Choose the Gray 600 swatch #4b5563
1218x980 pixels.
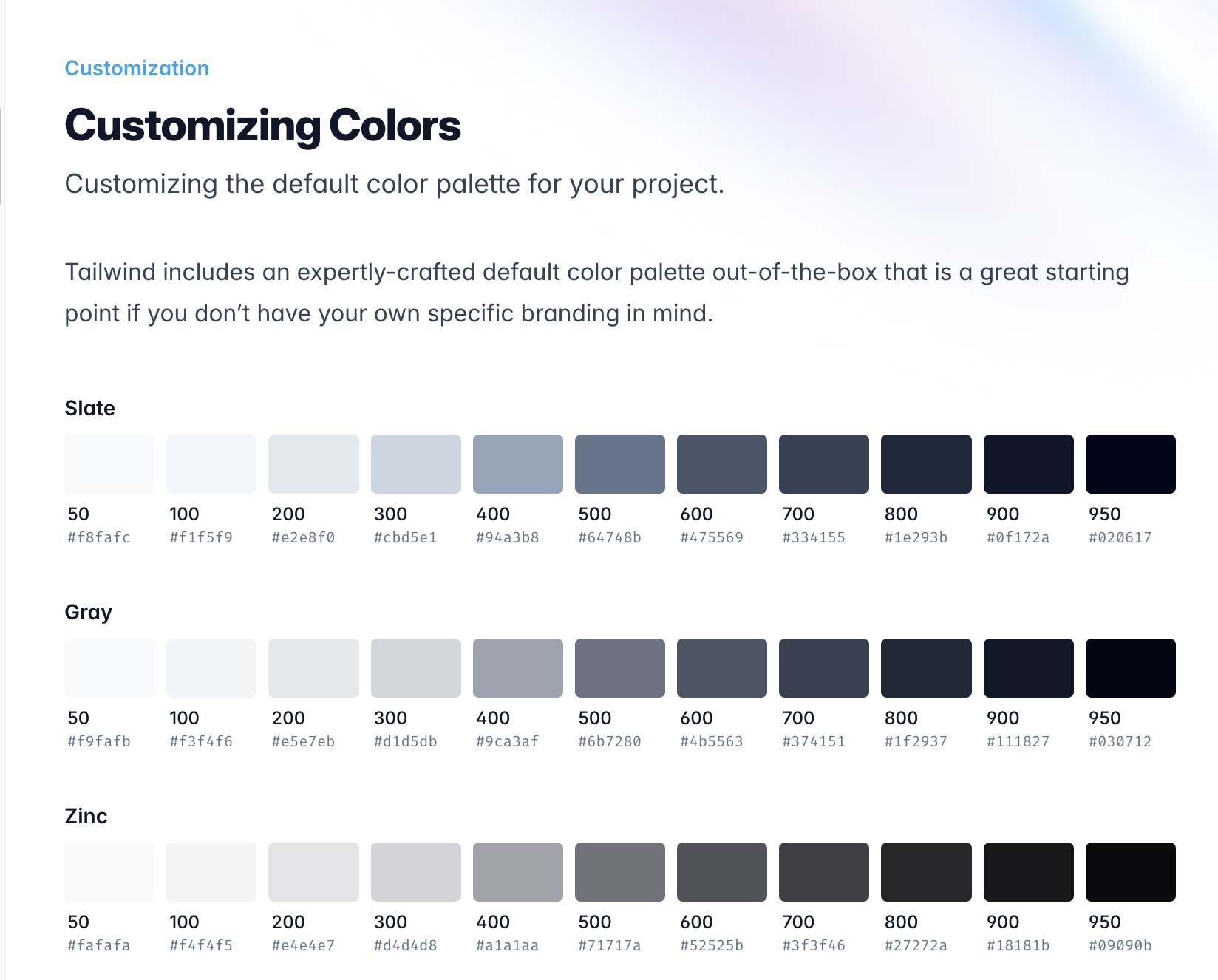[722, 668]
